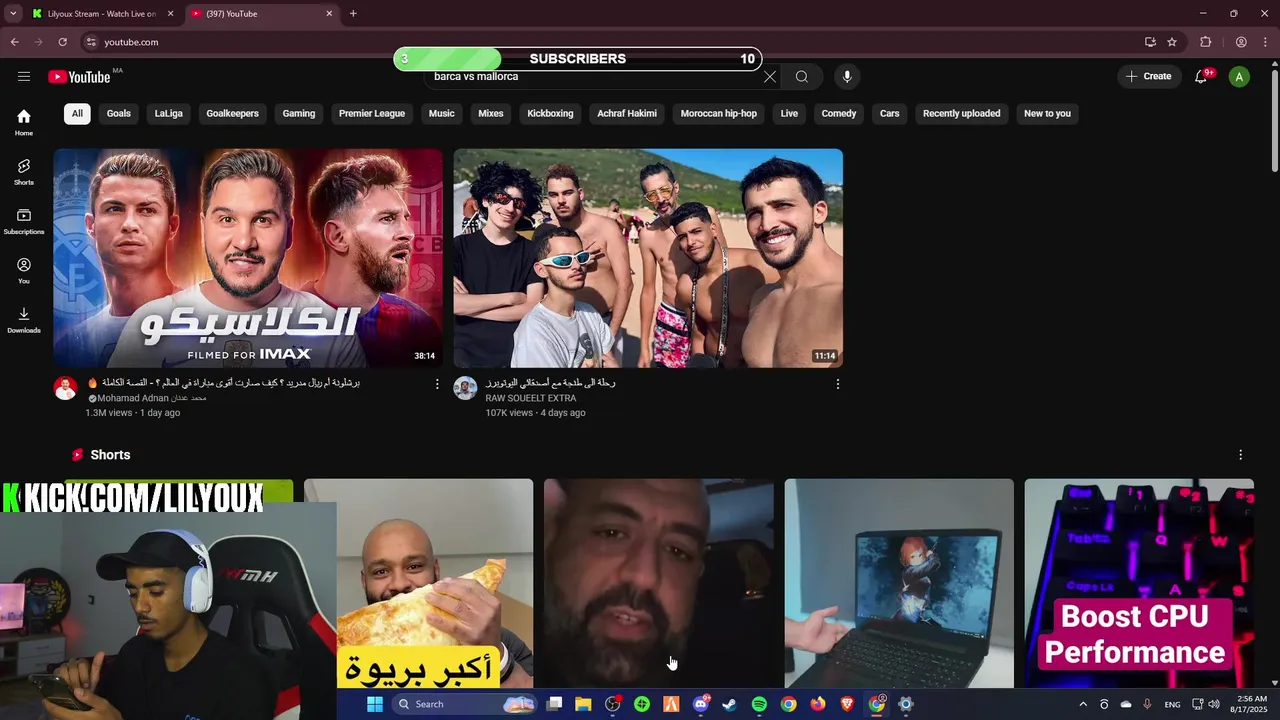The image size is (1280, 720).
Task: Open Shorts shelf three-dot options
Action: [1241, 455]
